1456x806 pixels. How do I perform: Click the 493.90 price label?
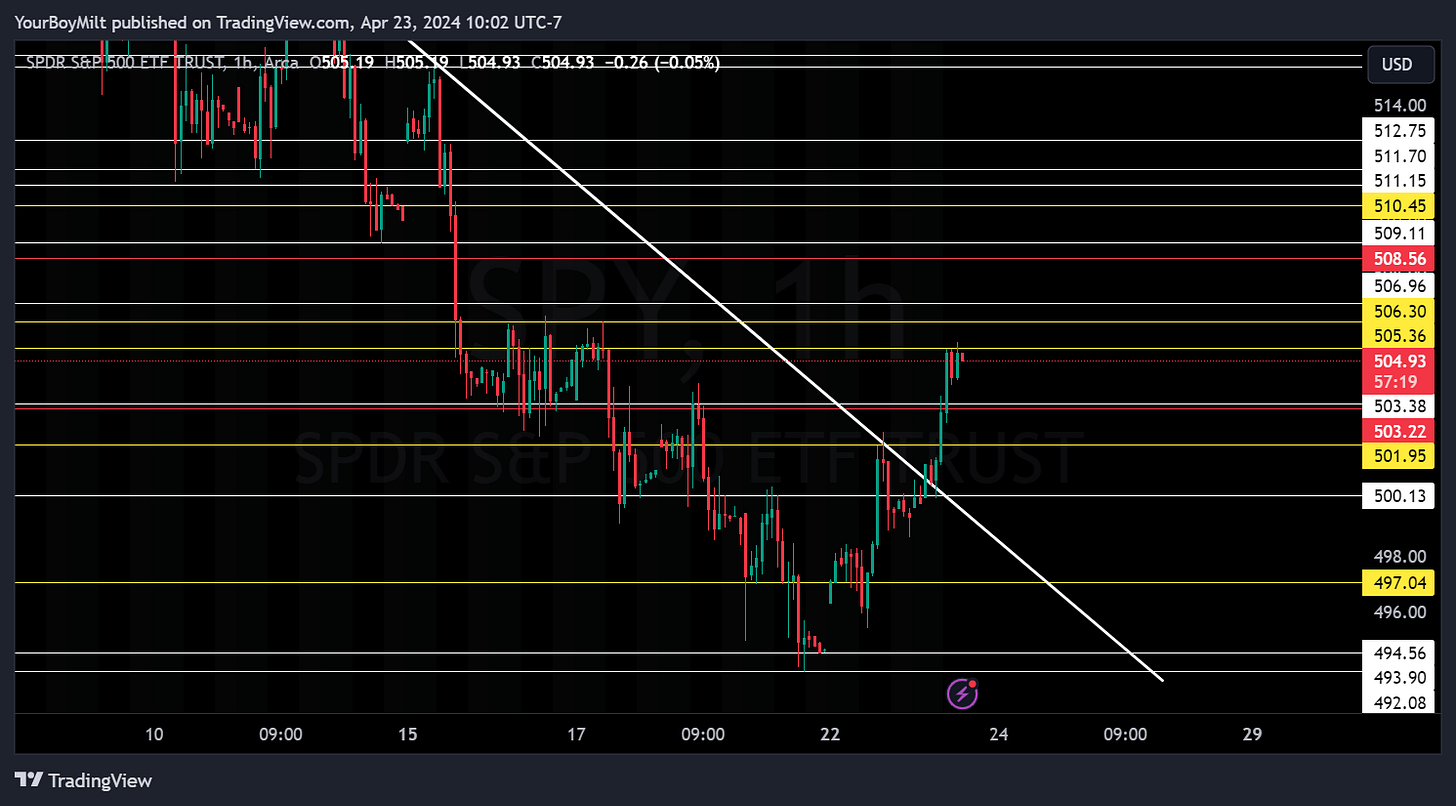pyautogui.click(x=1398, y=678)
